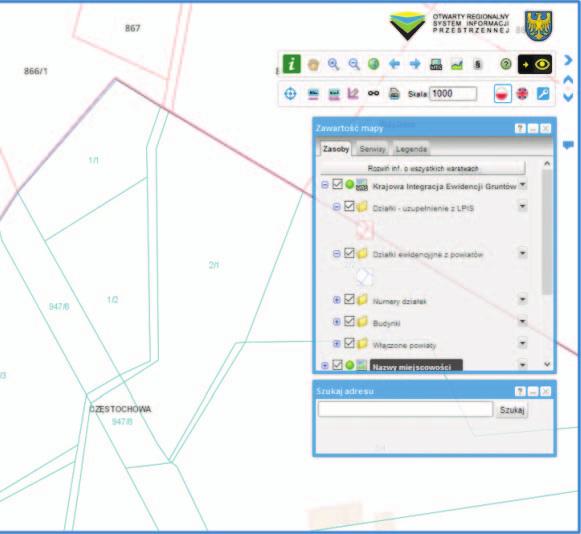Switch to high-contrast eye mode
Viewport: 581px width, 534px height.
point(535,64)
